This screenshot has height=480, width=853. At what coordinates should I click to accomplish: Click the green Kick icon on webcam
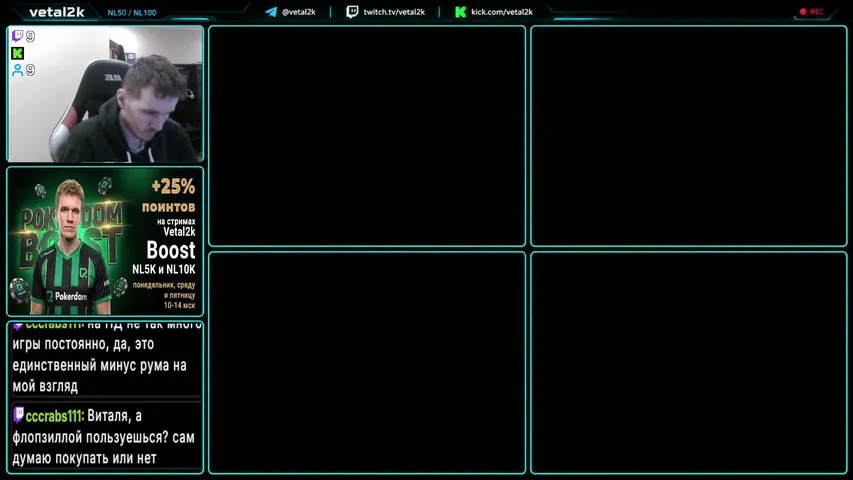point(17,53)
